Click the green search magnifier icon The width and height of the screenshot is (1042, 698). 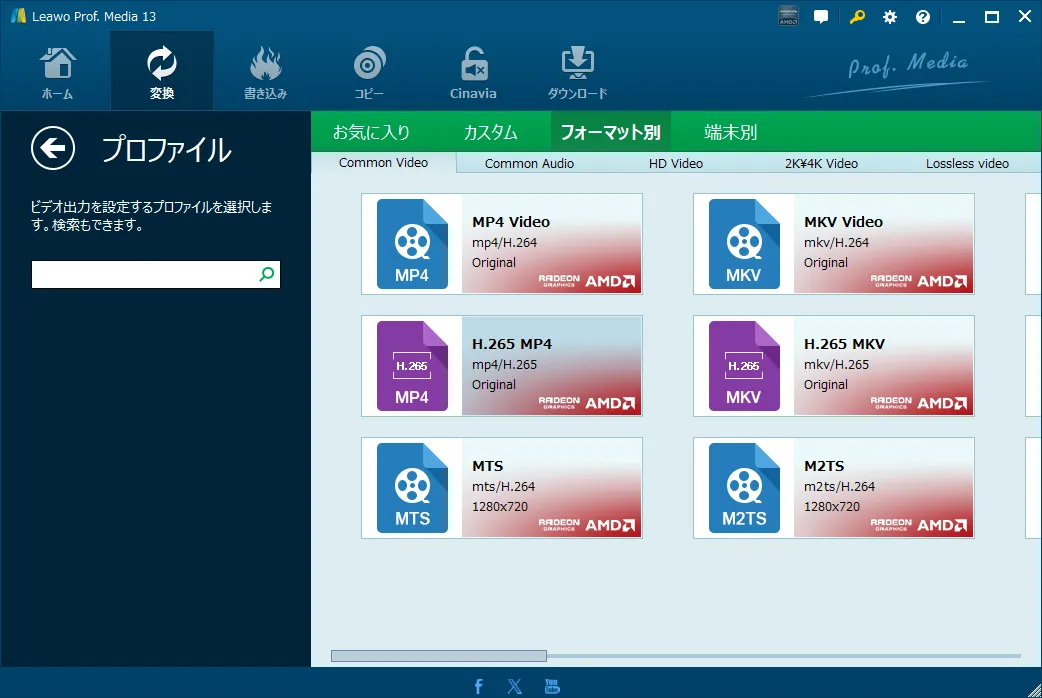point(267,274)
